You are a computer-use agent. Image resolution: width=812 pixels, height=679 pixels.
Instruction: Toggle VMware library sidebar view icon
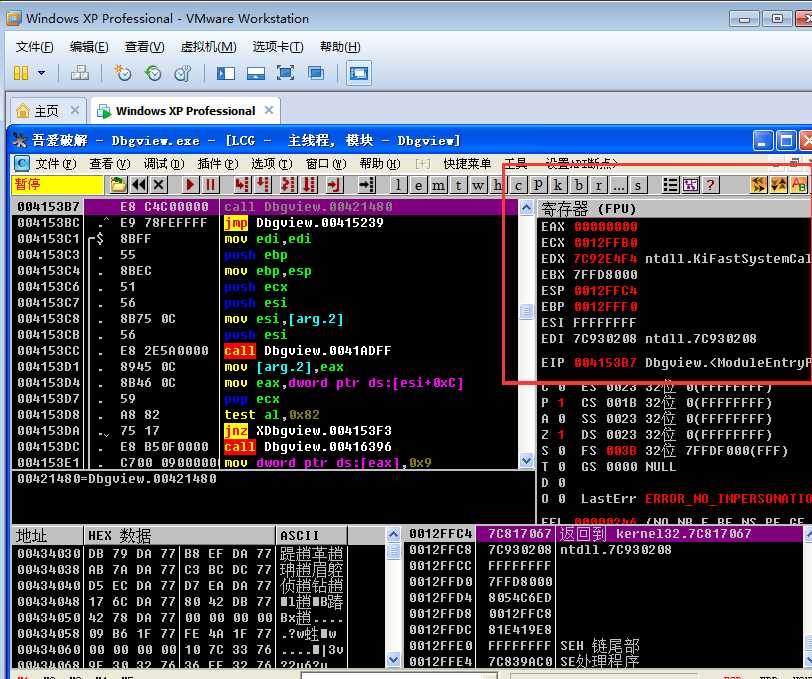click(226, 73)
